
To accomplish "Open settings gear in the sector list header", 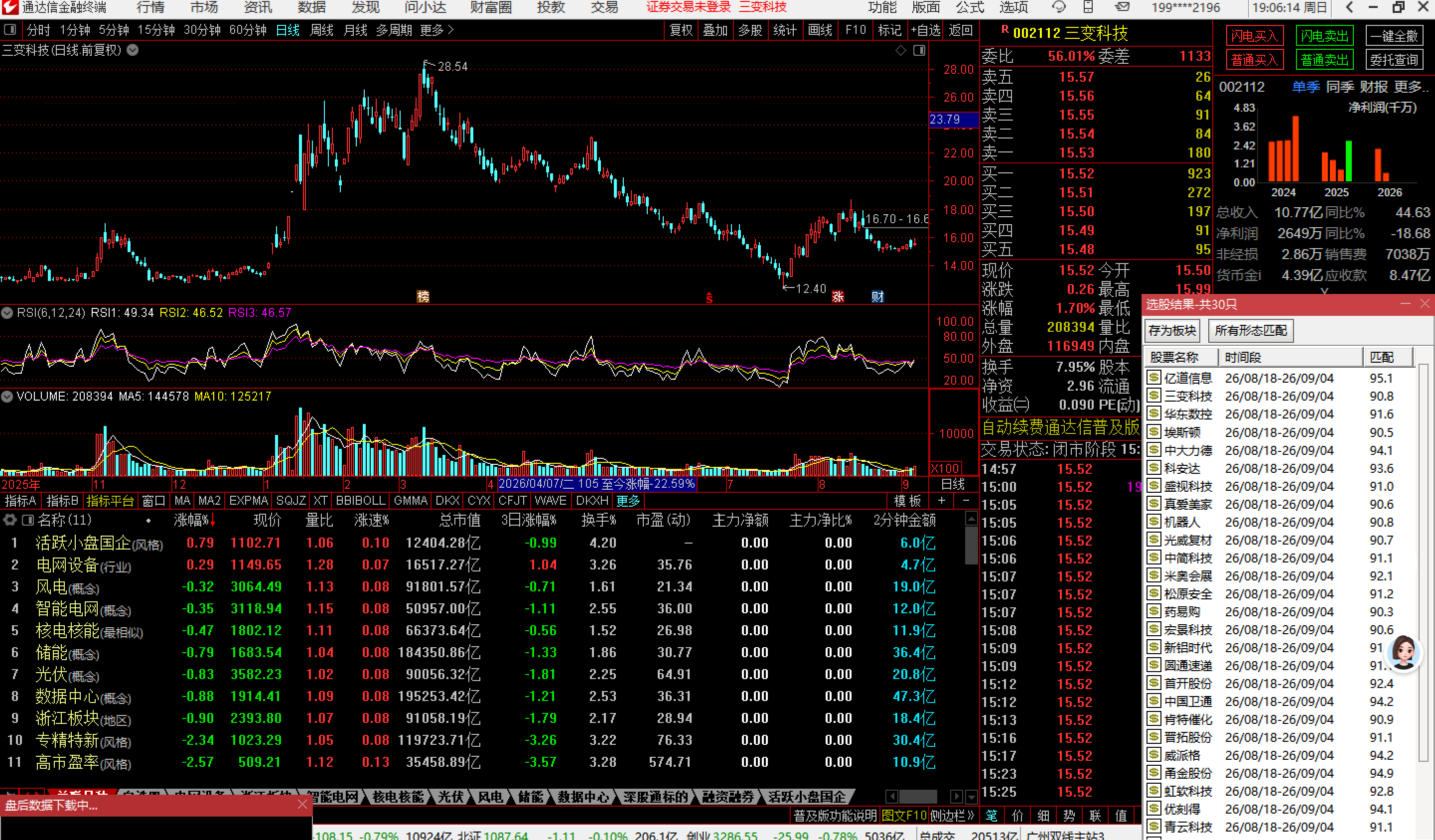I will 9,520.
